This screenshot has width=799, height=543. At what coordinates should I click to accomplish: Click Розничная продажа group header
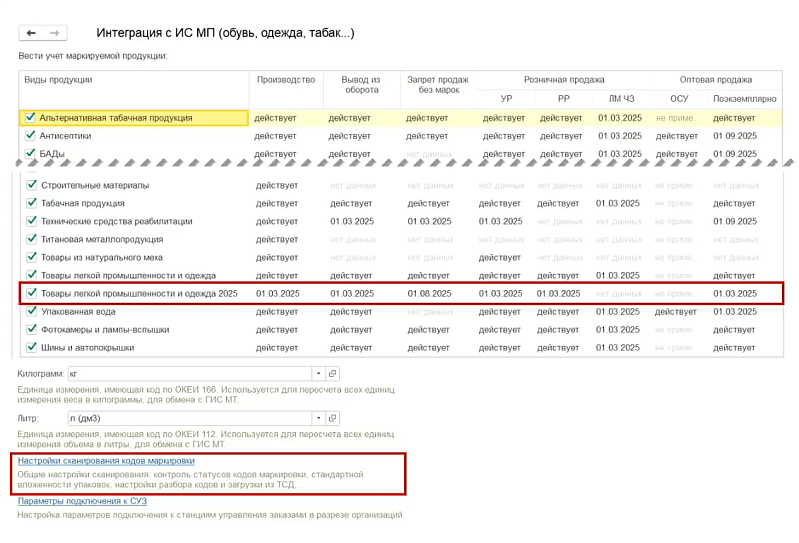click(x=564, y=80)
